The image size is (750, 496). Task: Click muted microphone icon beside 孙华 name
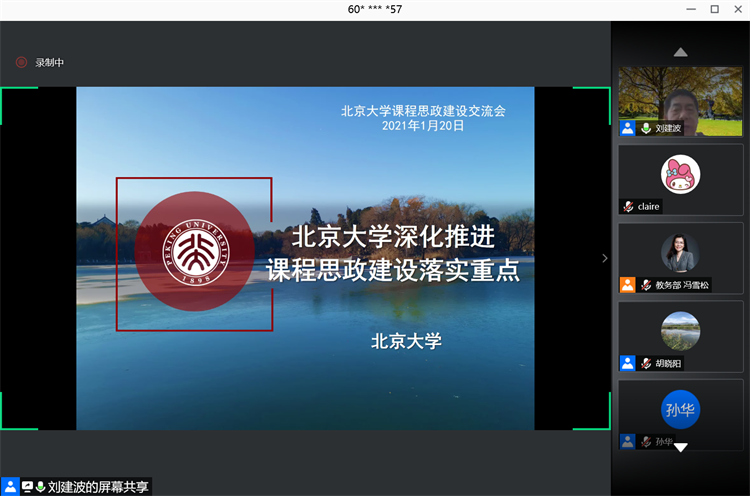click(x=646, y=442)
